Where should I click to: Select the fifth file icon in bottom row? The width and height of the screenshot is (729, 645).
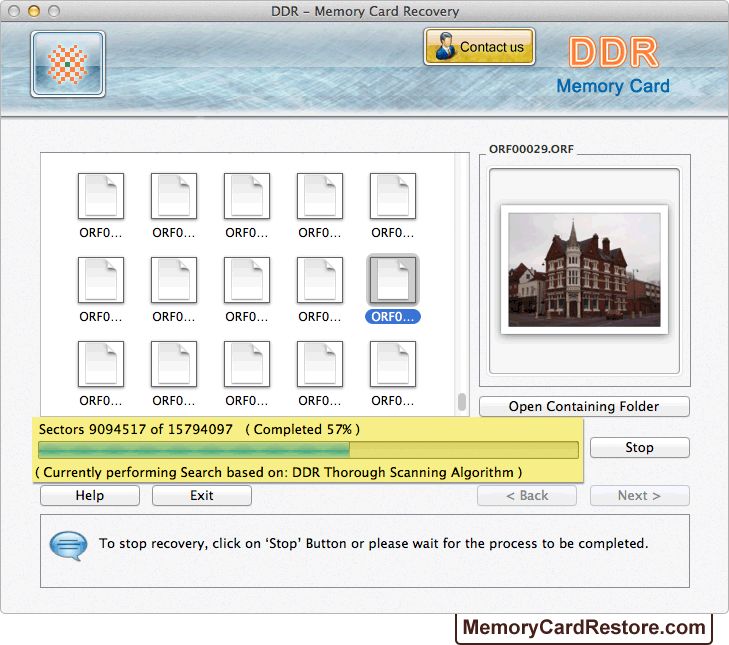click(393, 364)
